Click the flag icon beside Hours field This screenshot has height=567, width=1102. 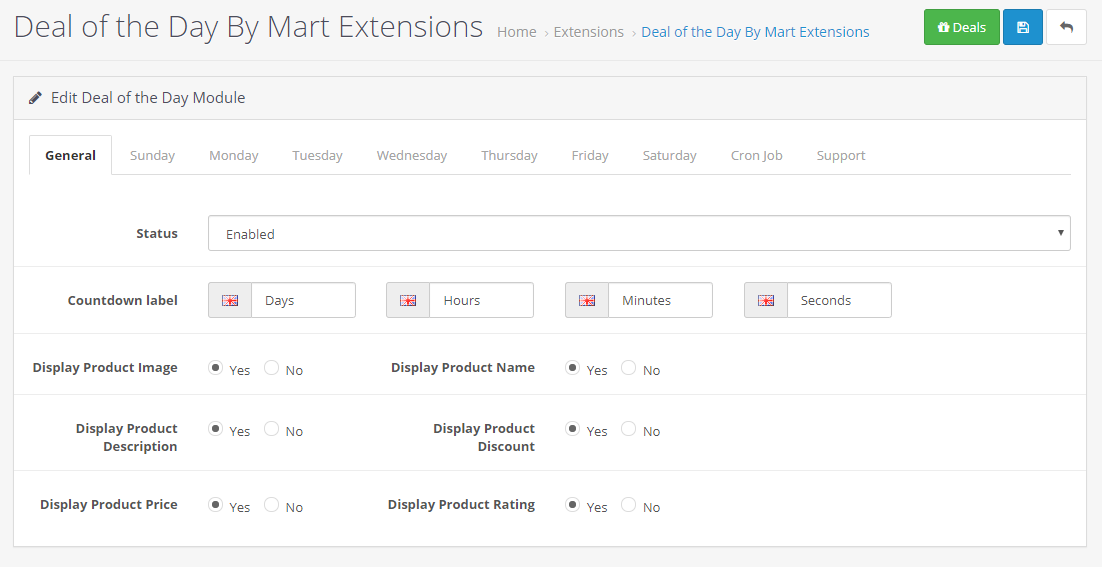click(408, 300)
